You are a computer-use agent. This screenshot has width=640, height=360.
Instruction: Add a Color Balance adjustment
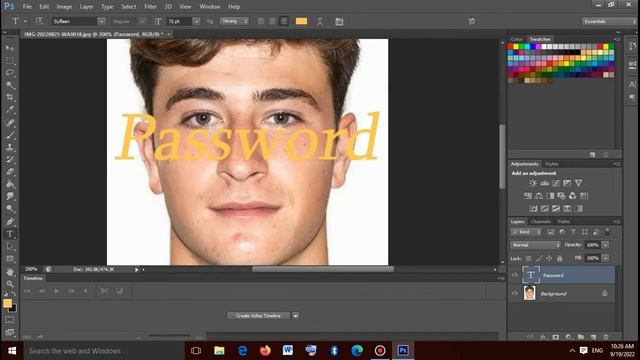[x=539, y=196]
